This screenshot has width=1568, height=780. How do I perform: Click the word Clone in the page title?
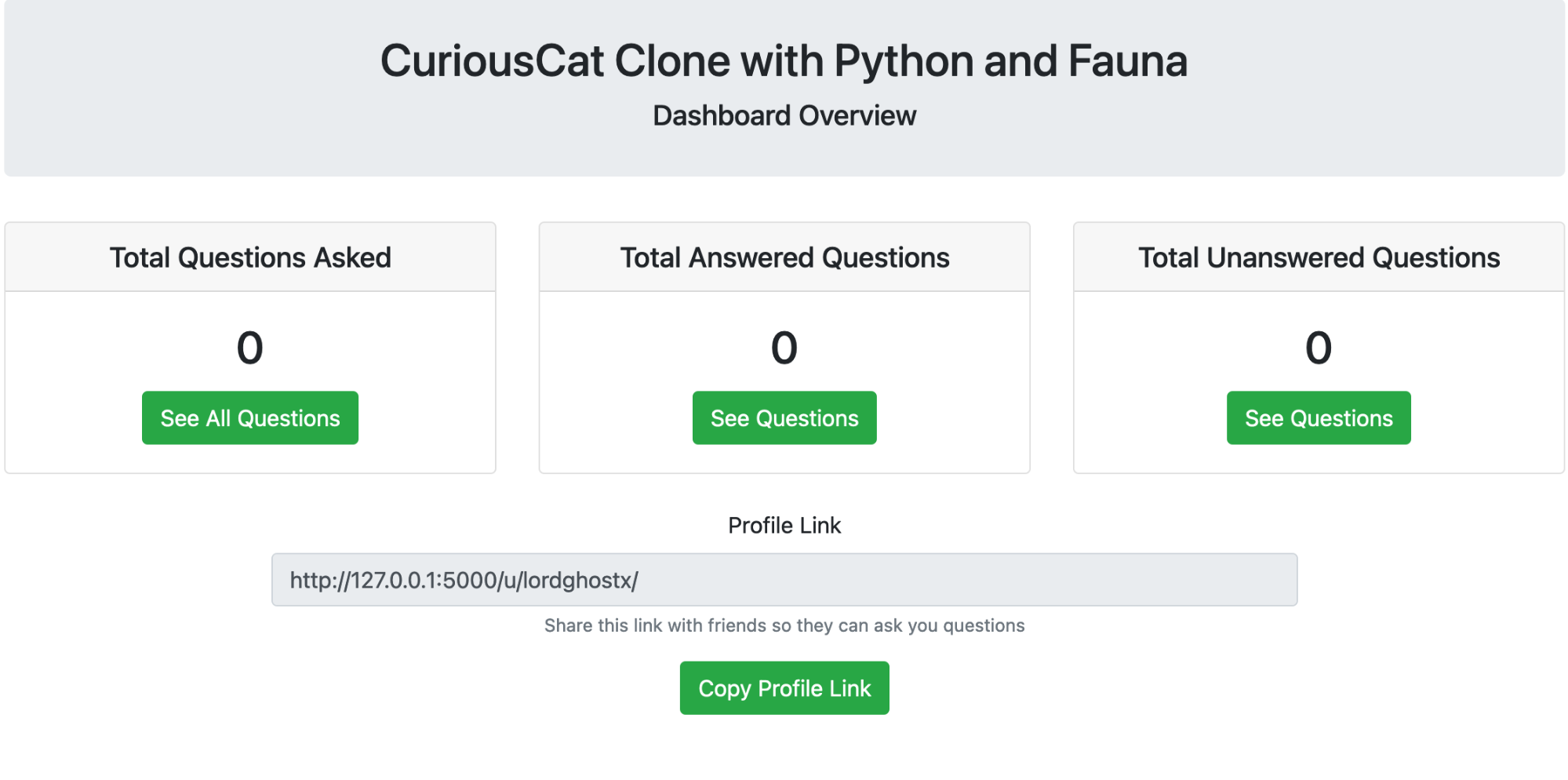point(672,61)
